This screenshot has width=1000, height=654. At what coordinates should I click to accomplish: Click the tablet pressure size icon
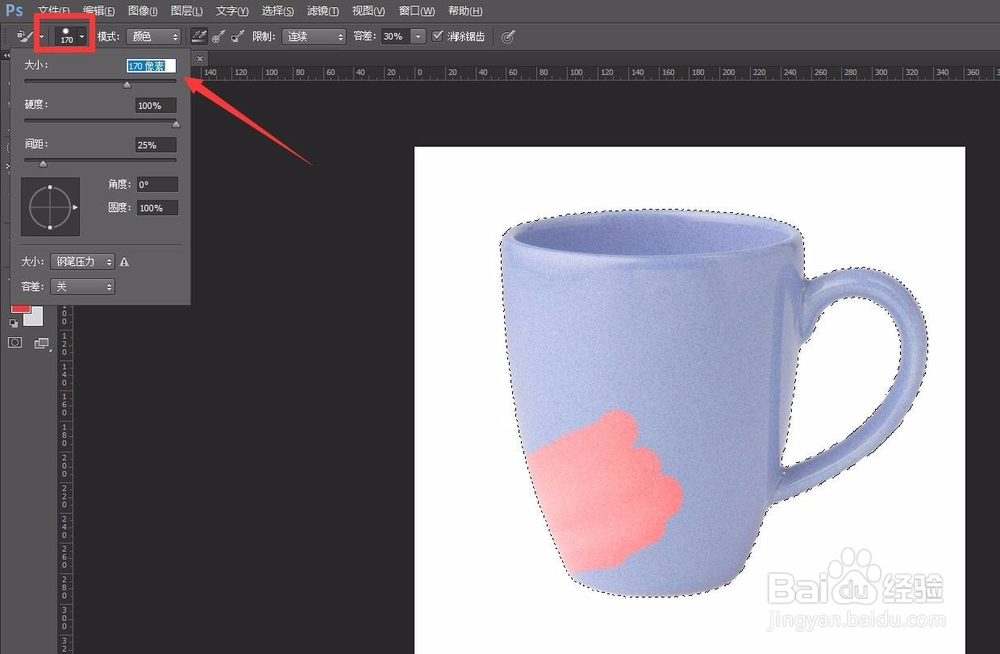(508, 36)
